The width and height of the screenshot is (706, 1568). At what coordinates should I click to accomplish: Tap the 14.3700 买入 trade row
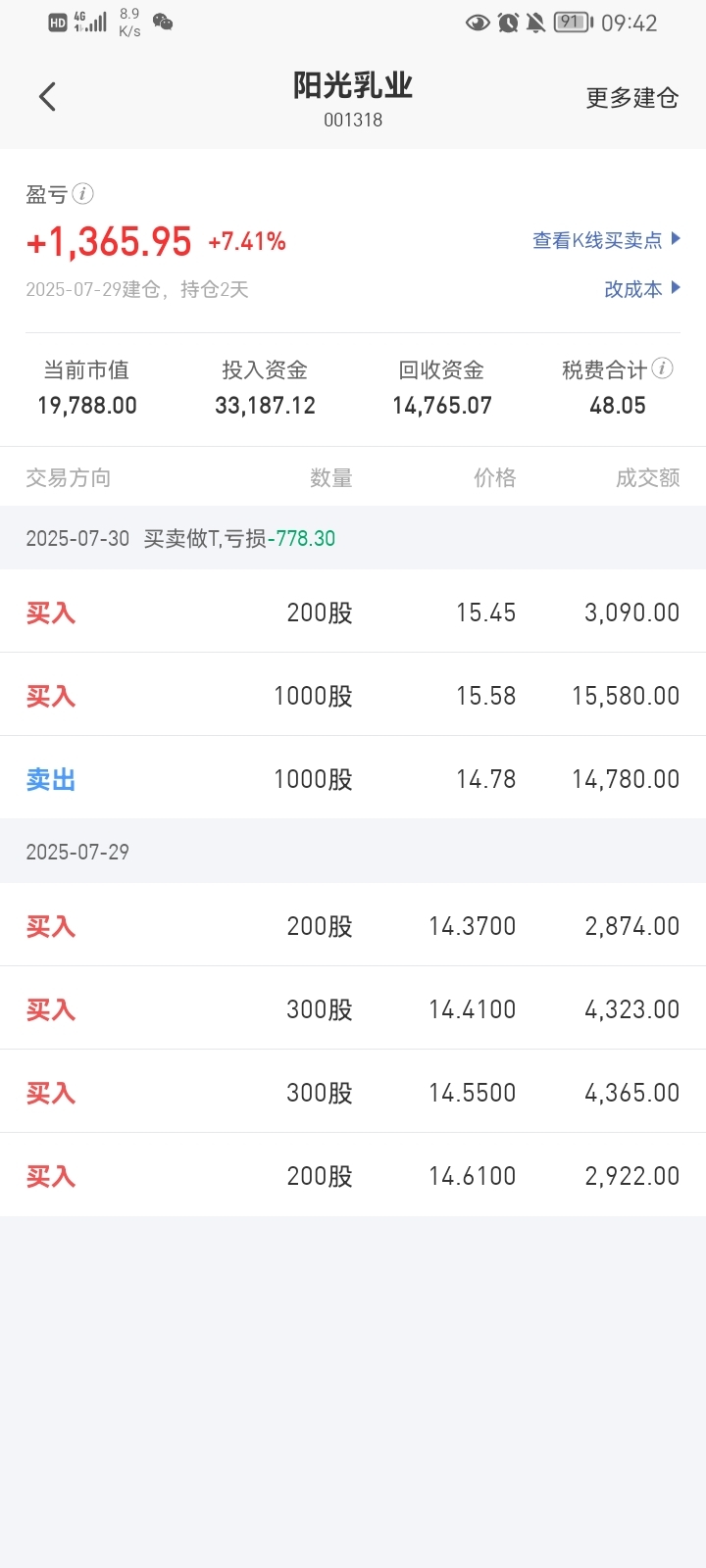[353, 926]
